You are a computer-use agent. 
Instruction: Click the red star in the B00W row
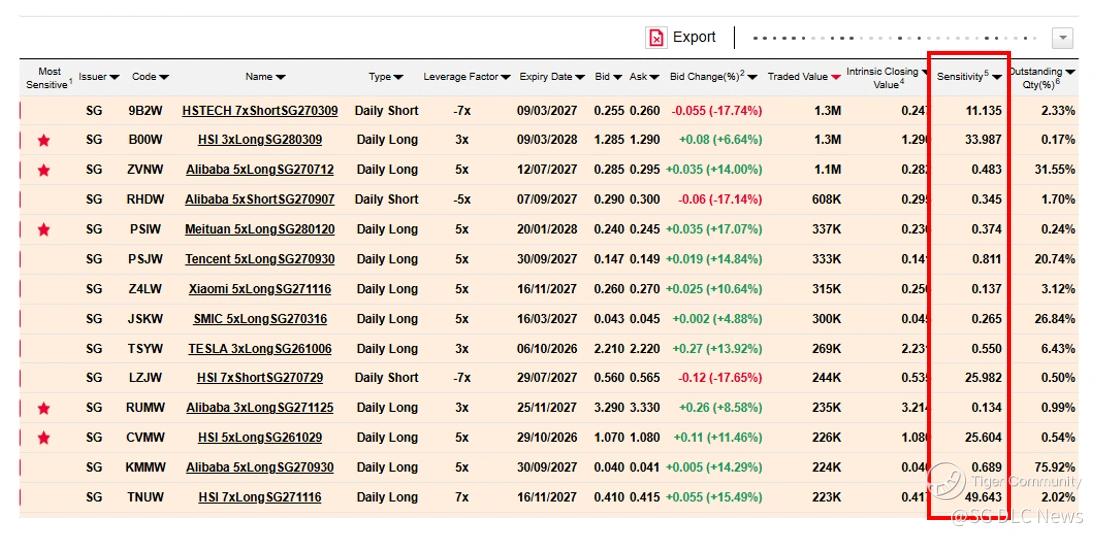[x=44, y=141]
